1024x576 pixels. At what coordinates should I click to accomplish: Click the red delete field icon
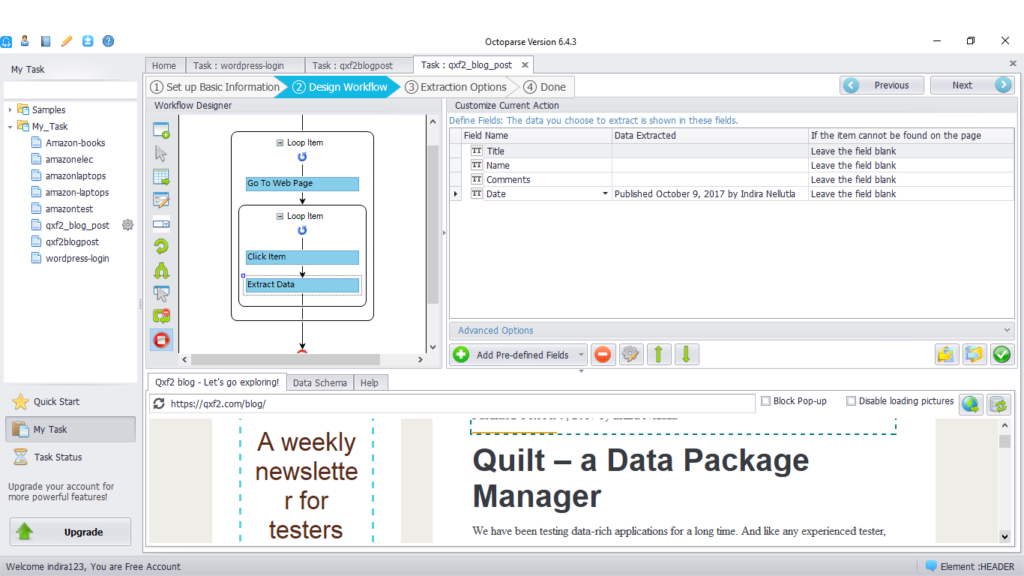click(x=603, y=354)
